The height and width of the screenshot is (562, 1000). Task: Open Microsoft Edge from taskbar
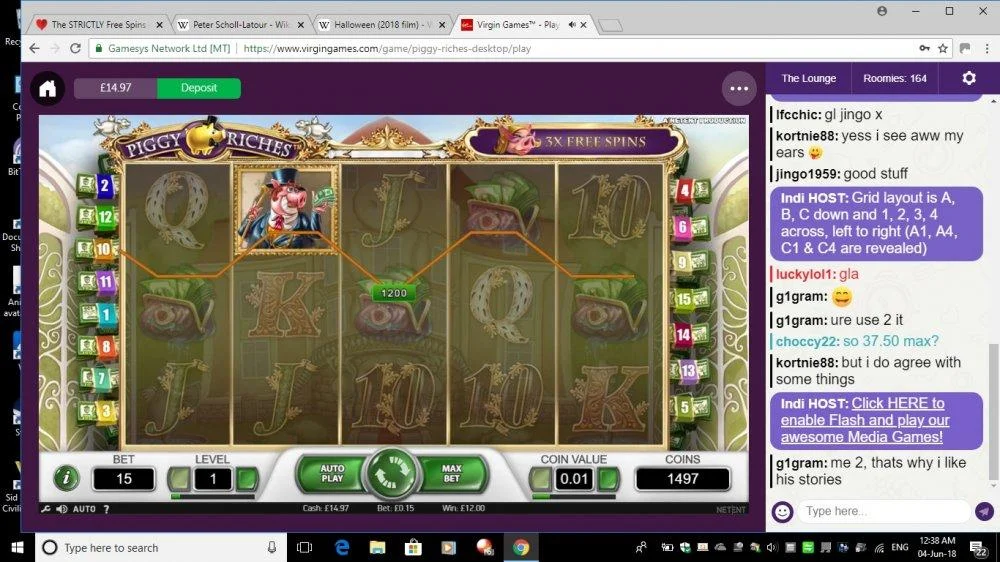[x=342, y=547]
